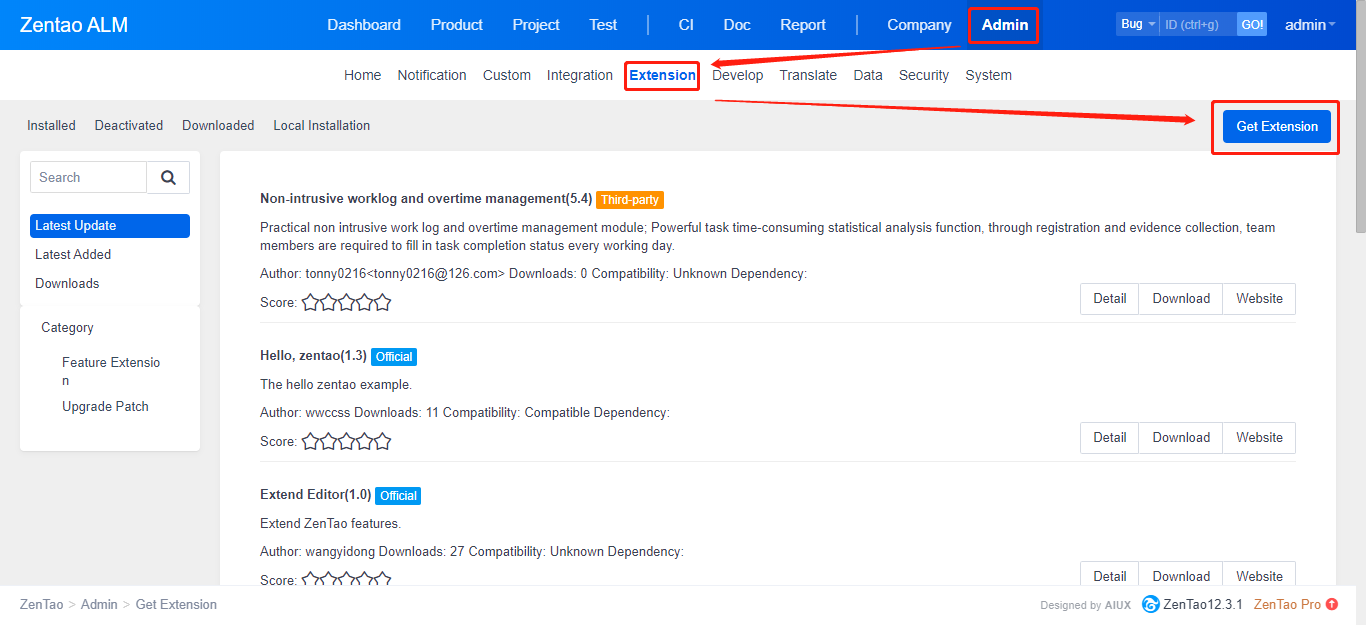Select Latest Update filter

tap(110, 226)
